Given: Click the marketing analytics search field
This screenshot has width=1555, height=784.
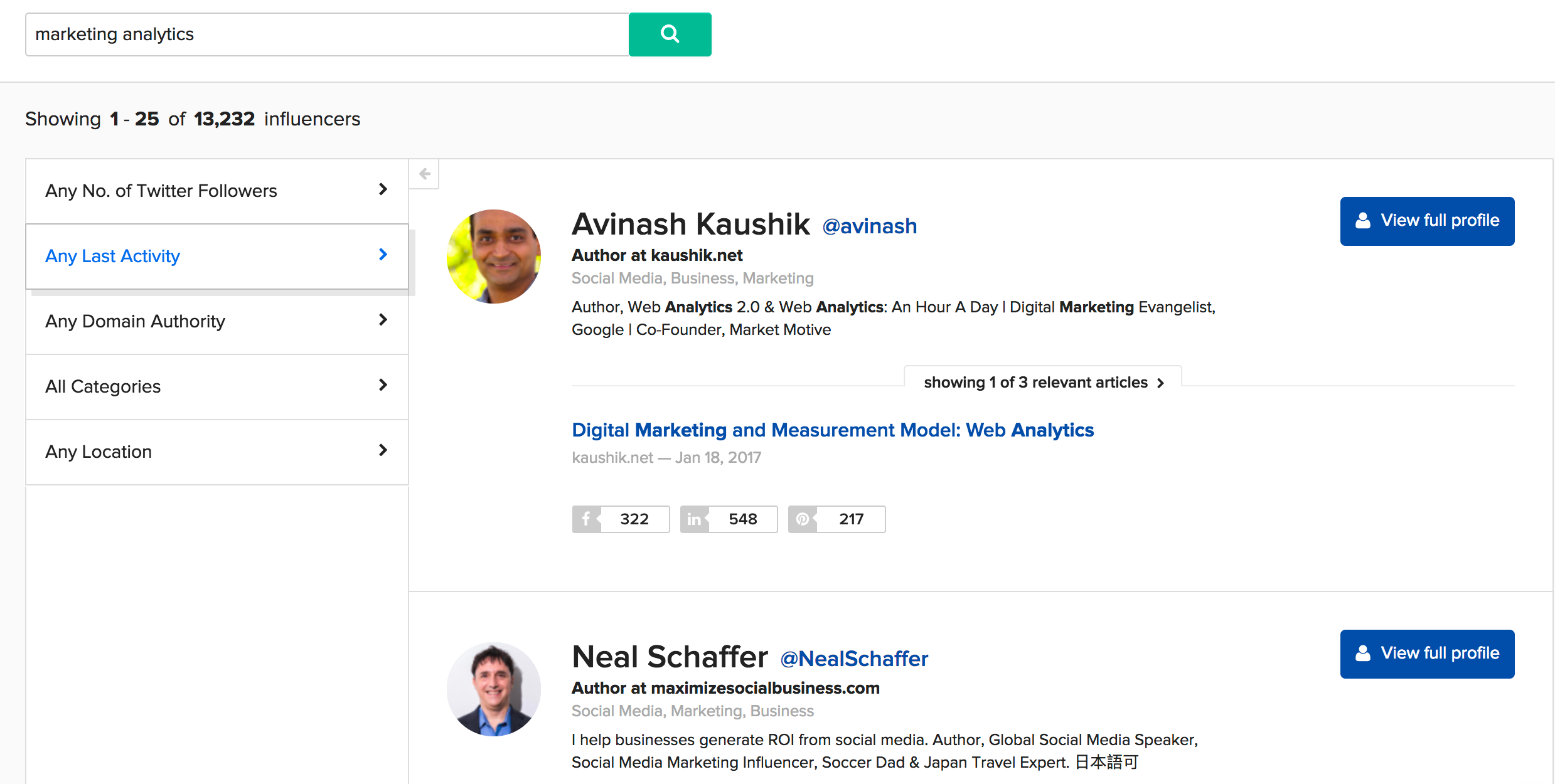Looking at the screenshot, I should click(x=326, y=34).
